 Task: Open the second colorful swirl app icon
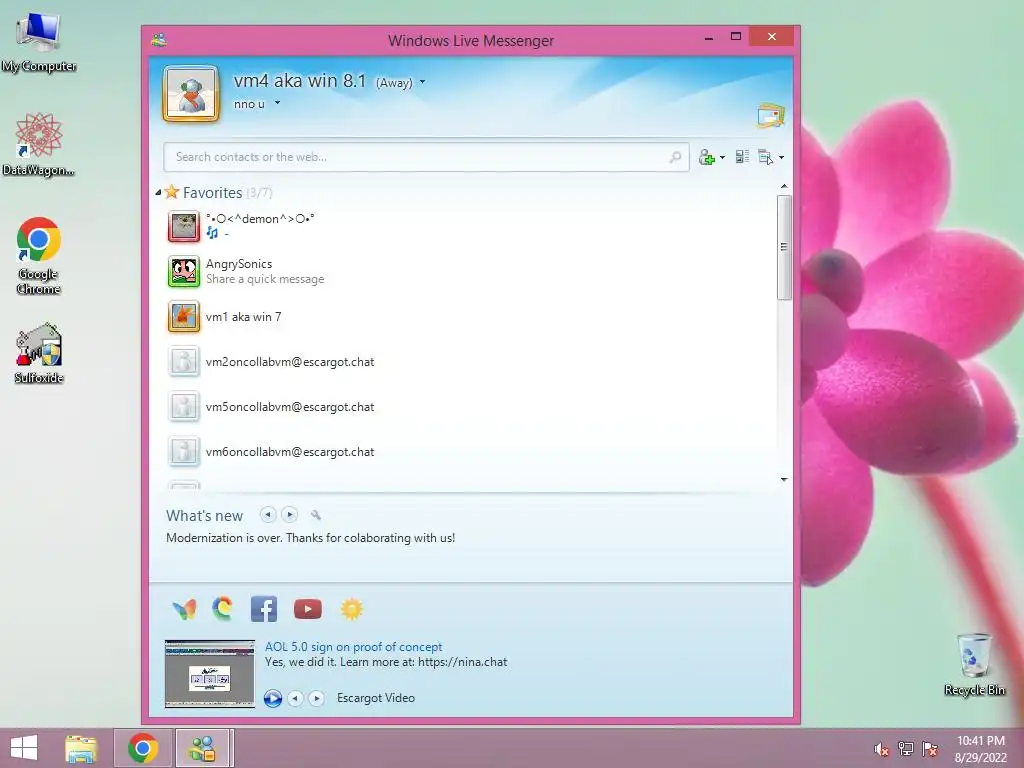click(x=223, y=609)
